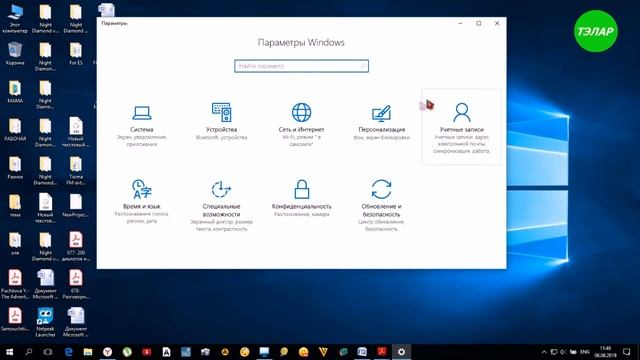
Task: Click the Найти параметр search field
Action: [x=301, y=66]
